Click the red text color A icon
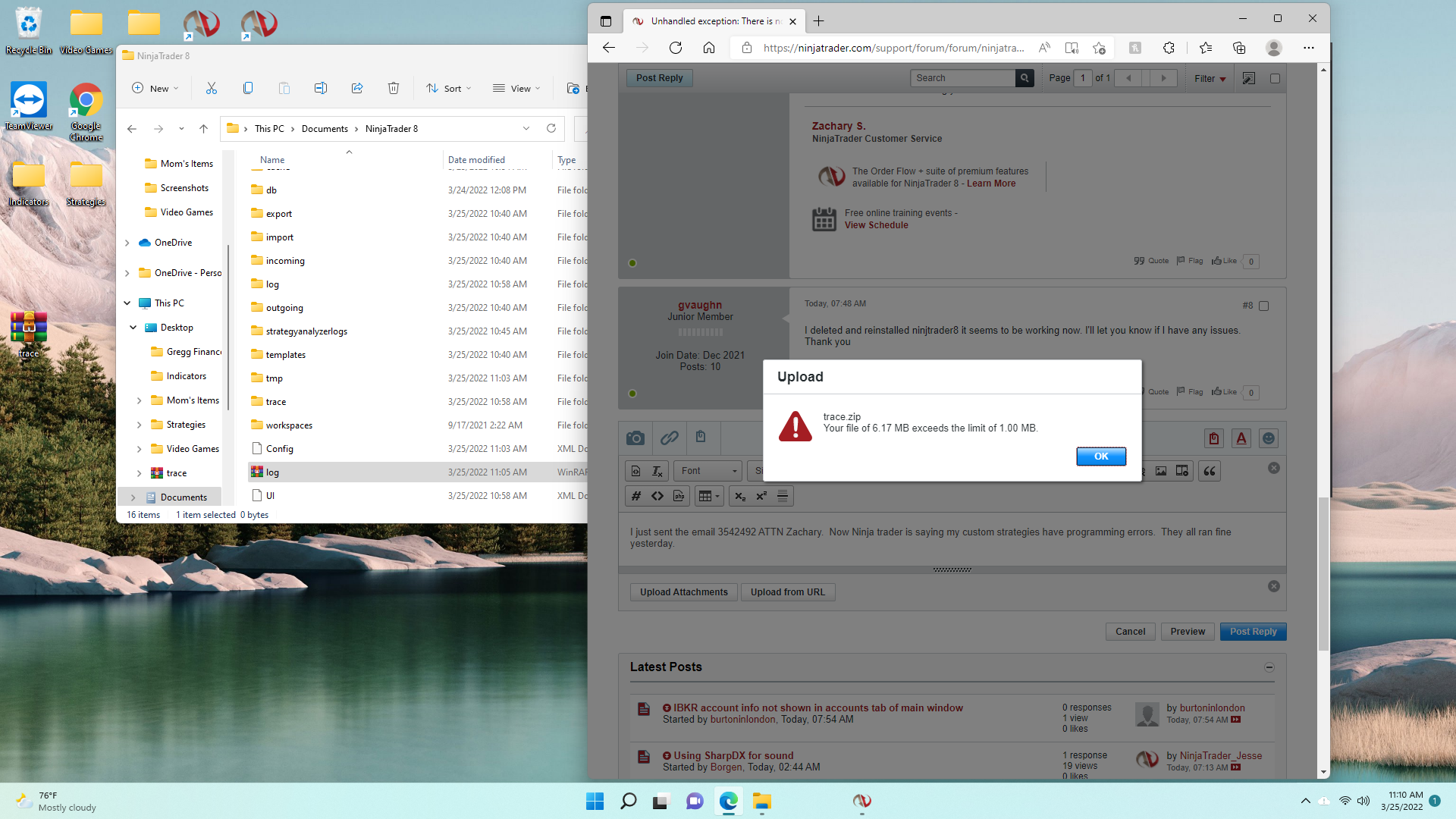1456x819 pixels. coord(1241,438)
